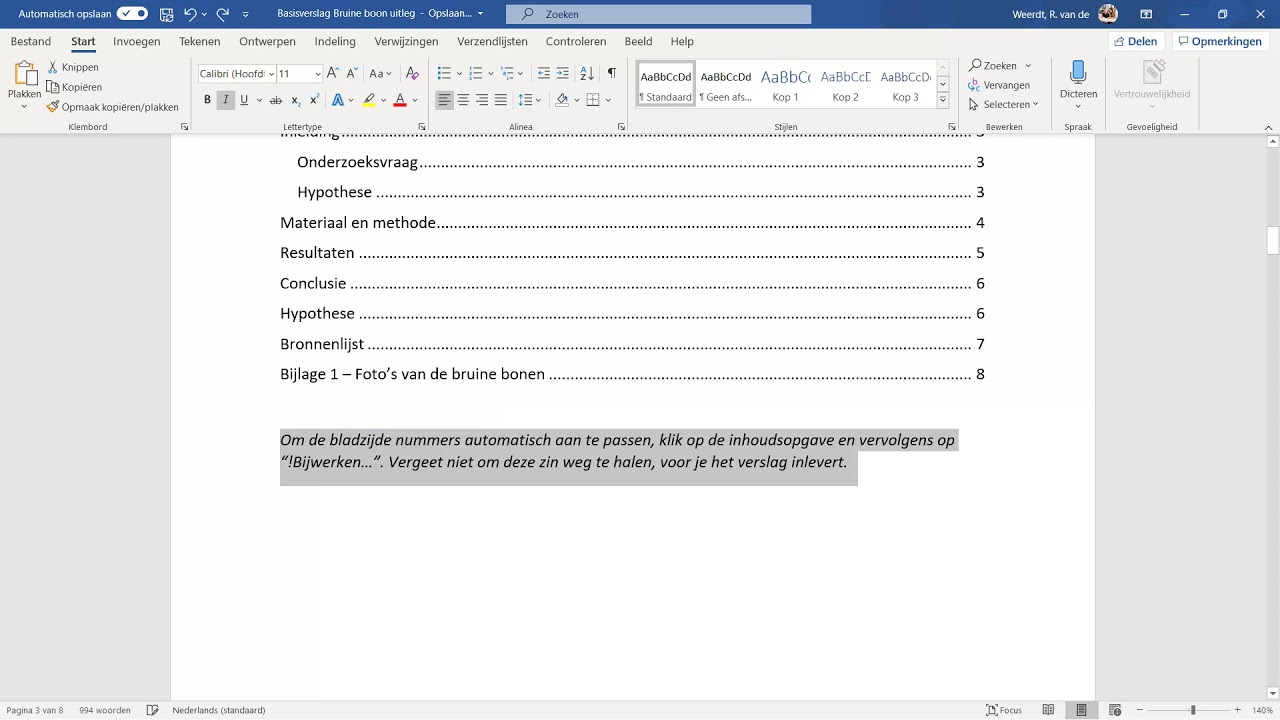This screenshot has height=720, width=1280.
Task: Click the Save icon in title bar
Action: pyautogui.click(x=166, y=14)
